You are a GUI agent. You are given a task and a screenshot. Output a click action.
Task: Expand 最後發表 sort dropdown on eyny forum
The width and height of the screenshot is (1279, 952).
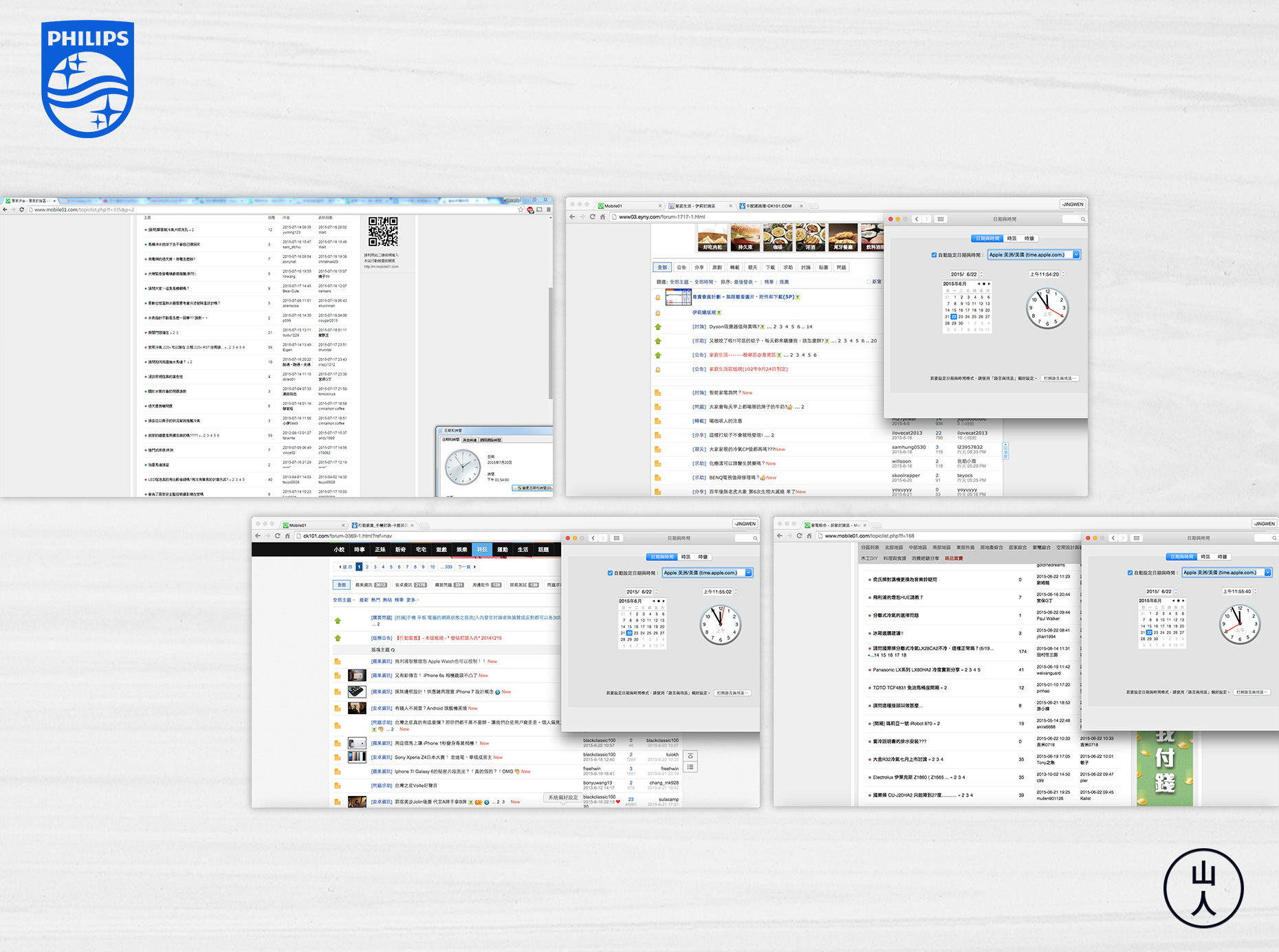[x=745, y=282]
